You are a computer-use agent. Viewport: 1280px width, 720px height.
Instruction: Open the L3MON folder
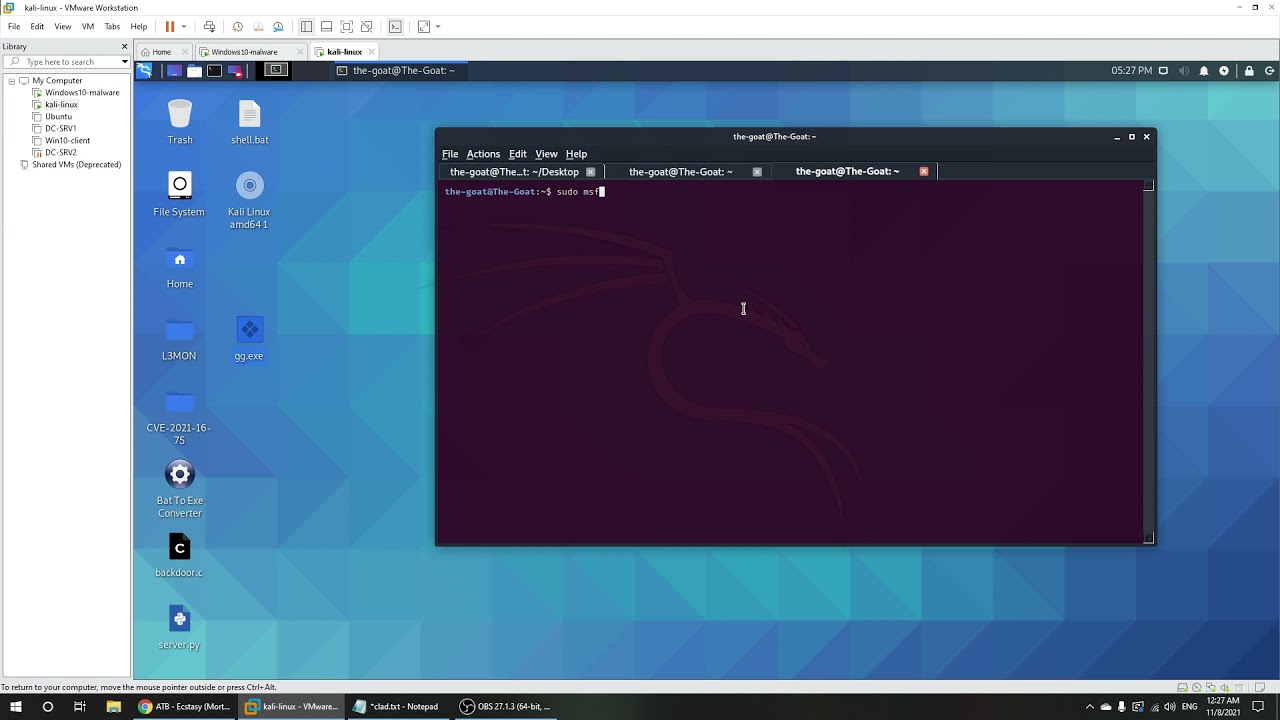click(179, 338)
